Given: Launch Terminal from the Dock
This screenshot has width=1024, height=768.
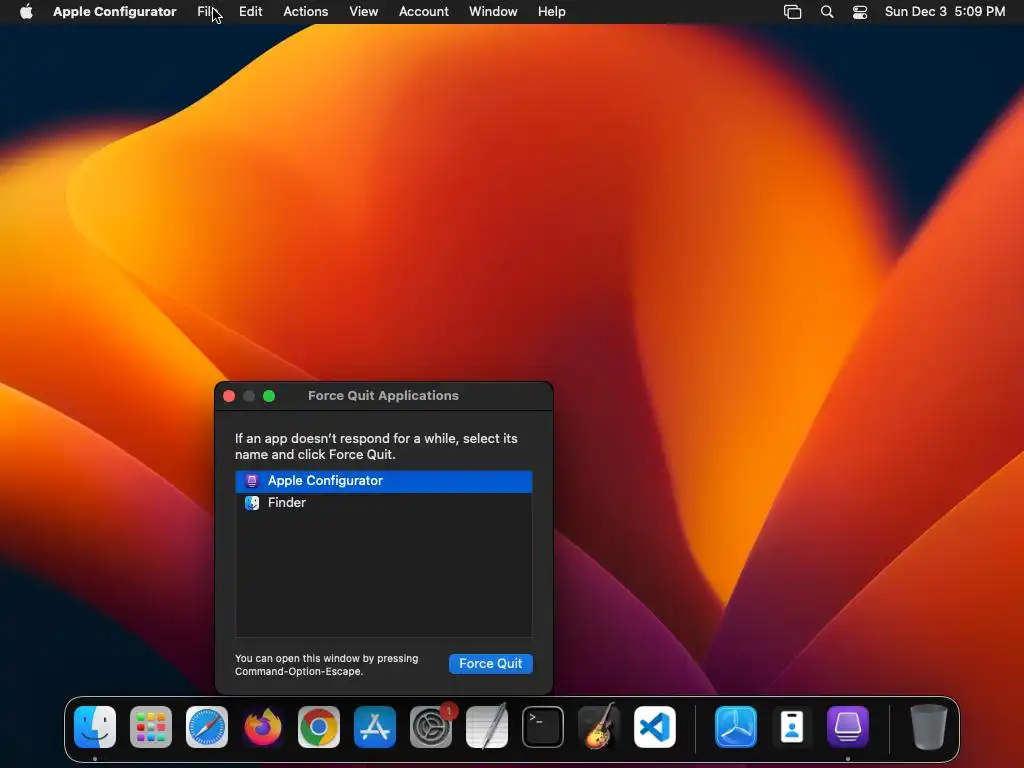Looking at the screenshot, I should pos(543,727).
